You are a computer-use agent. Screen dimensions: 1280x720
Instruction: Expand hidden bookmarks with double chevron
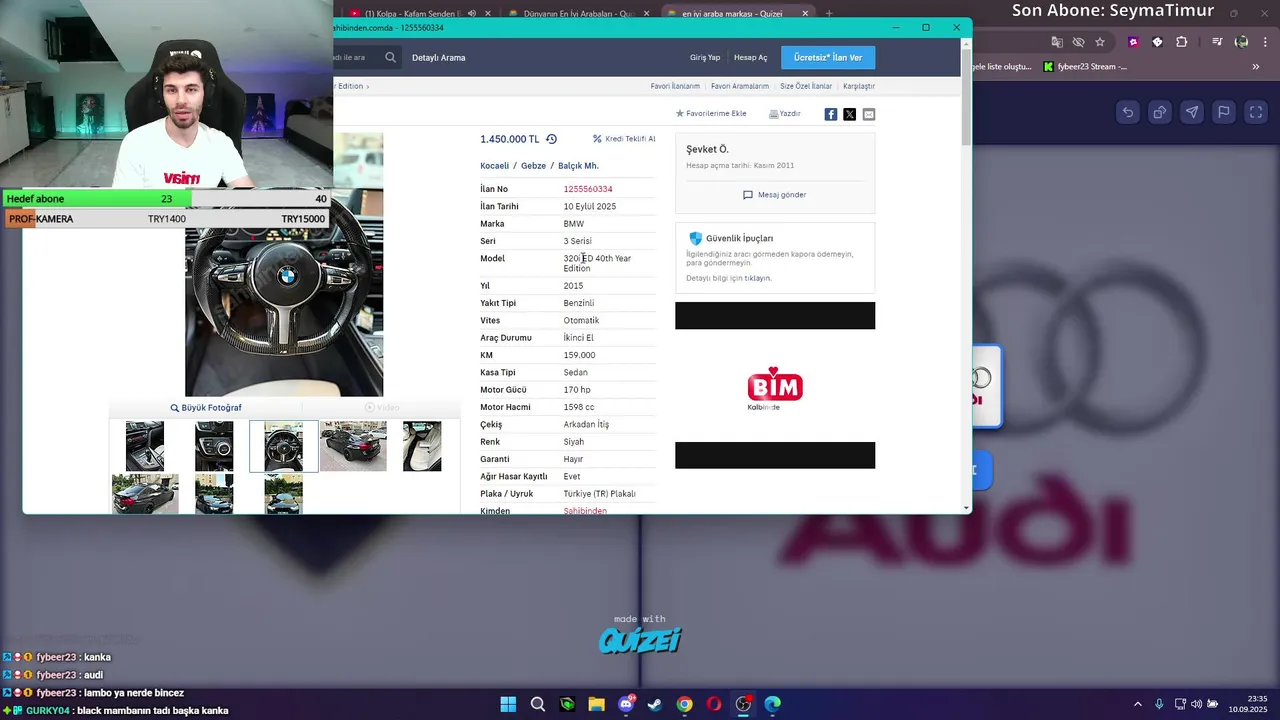[x=1256, y=67]
